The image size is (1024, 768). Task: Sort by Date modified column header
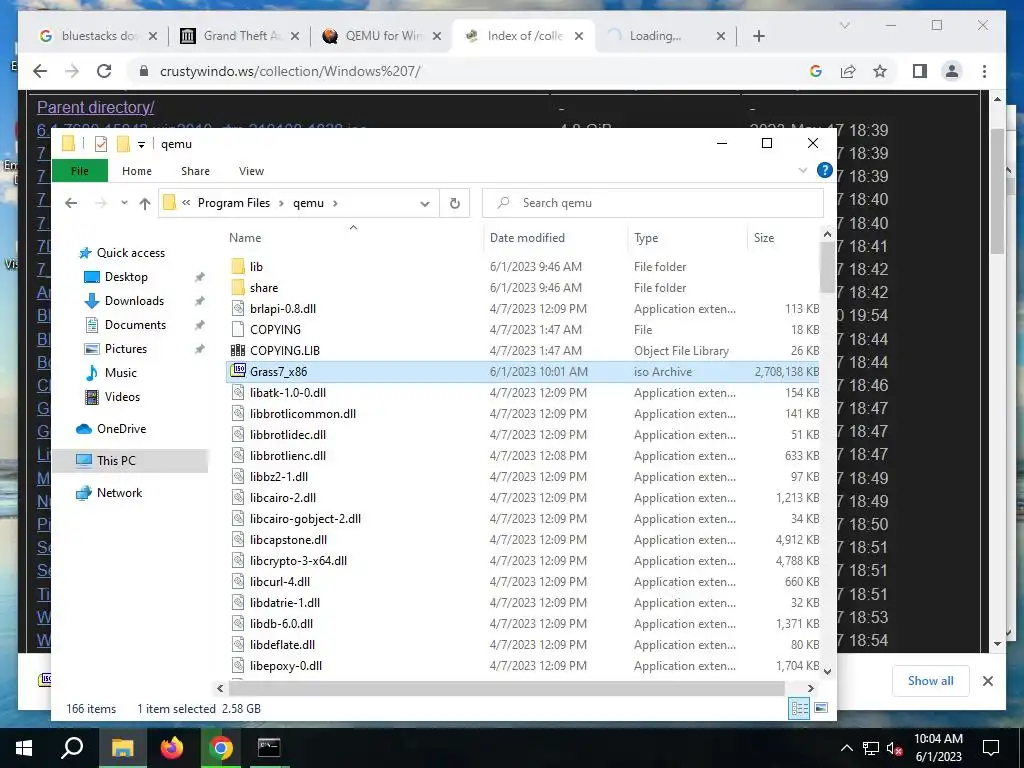[527, 238]
